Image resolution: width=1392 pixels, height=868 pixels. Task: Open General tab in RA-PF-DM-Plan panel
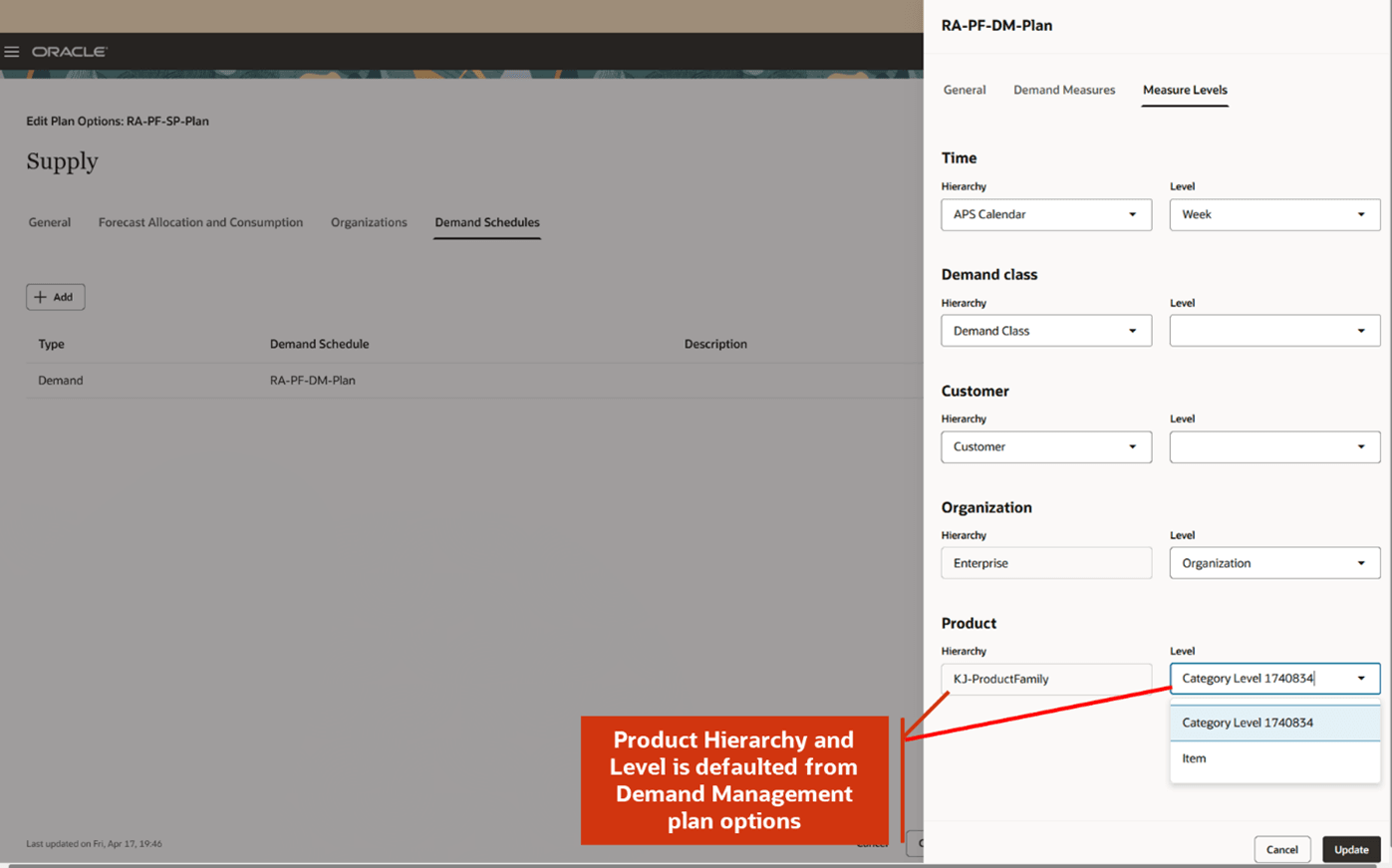[965, 90]
